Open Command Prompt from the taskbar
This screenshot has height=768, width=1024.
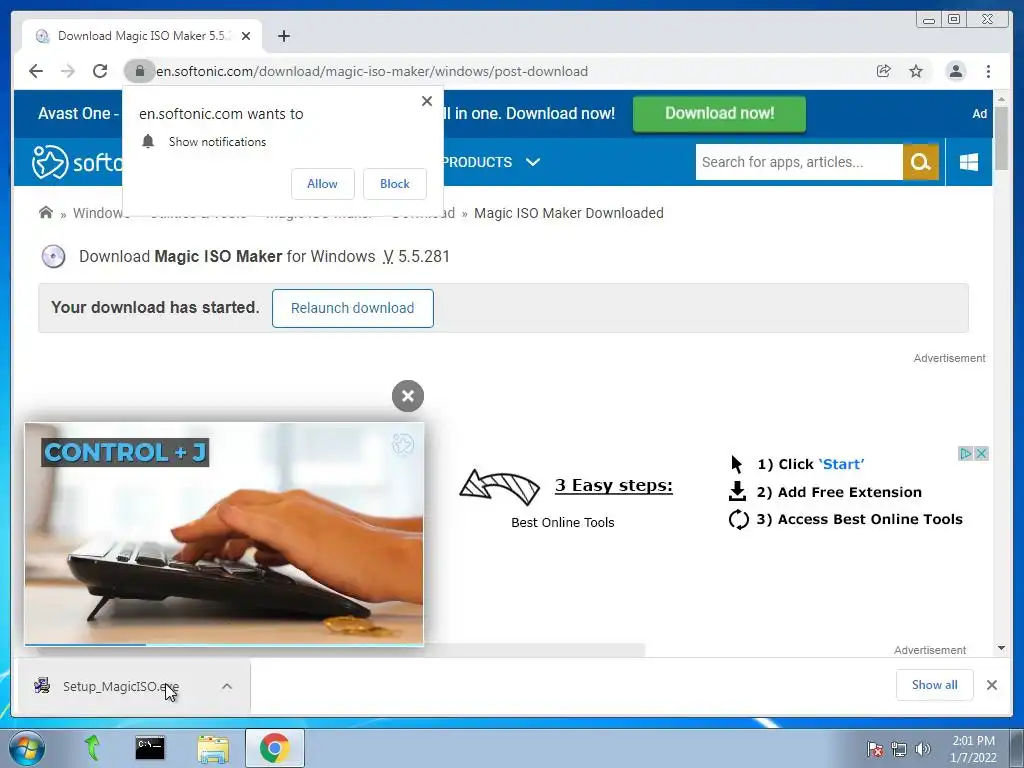point(150,748)
